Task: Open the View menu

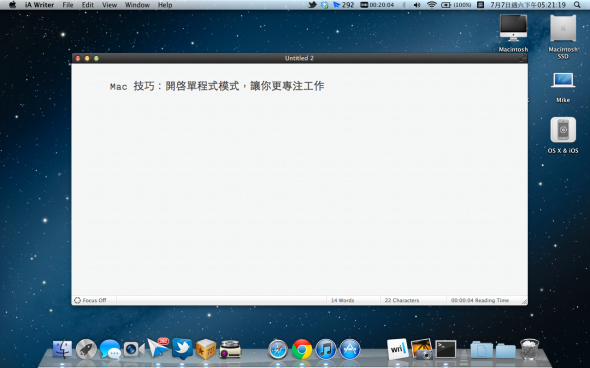Action: (x=109, y=5)
